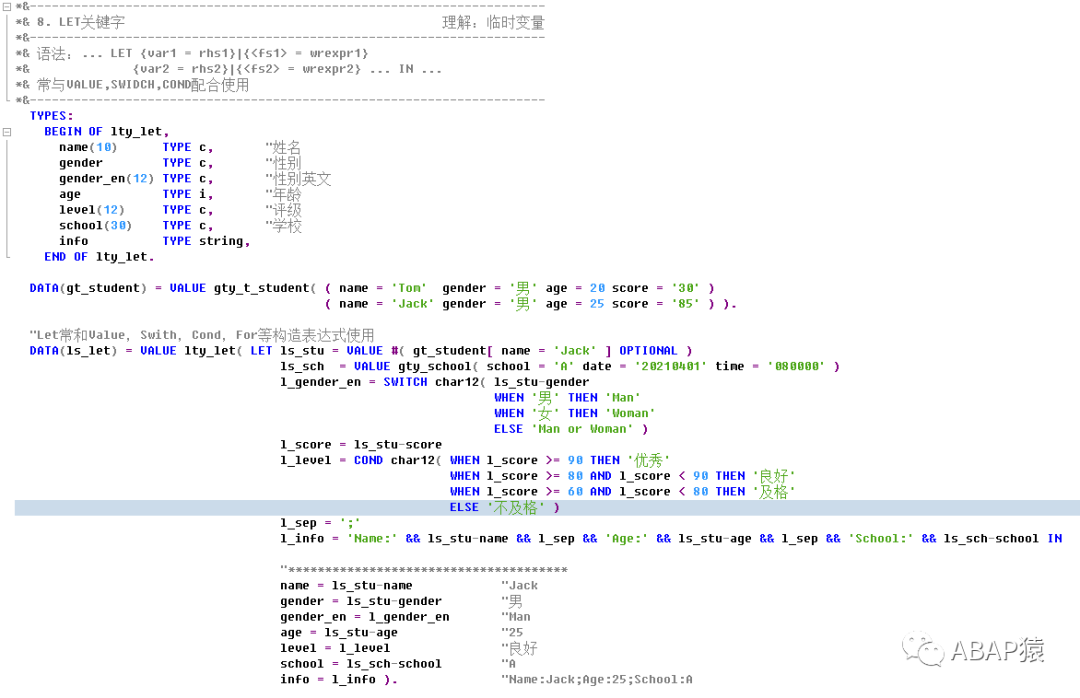Click 'Man or Woman' ELSE literal
This screenshot has width=1080, height=698.
click(581, 429)
